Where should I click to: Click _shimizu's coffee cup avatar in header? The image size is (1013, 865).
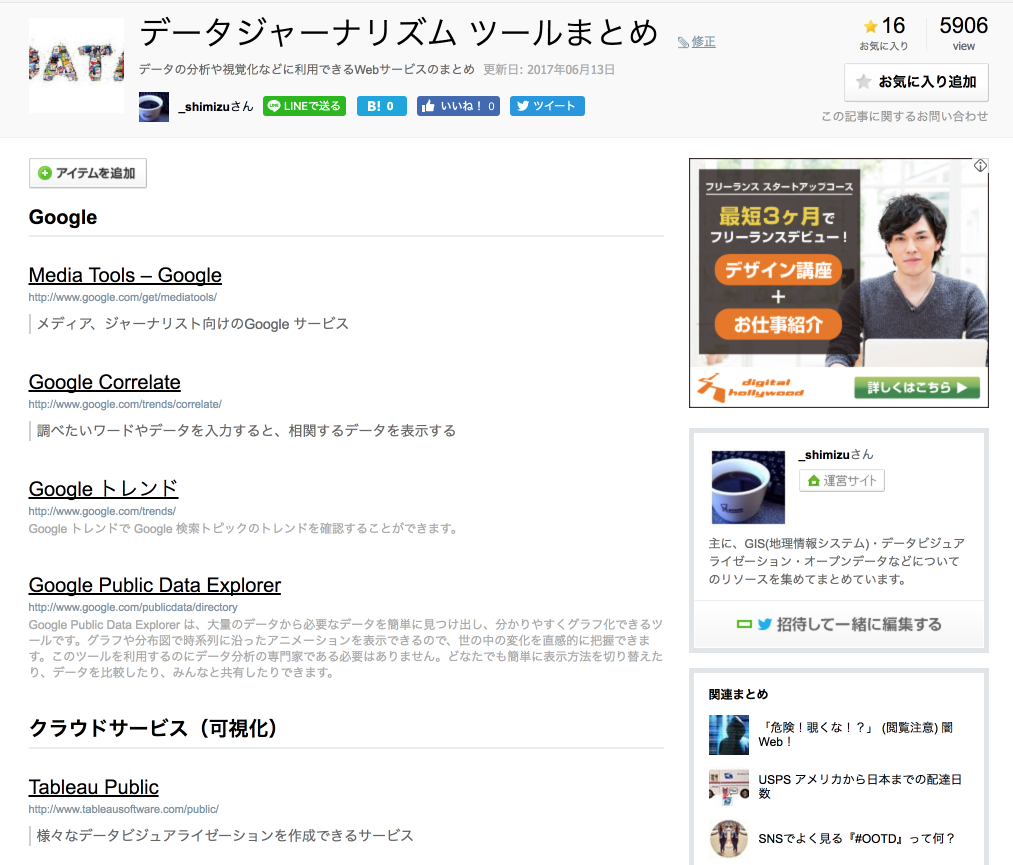click(154, 107)
